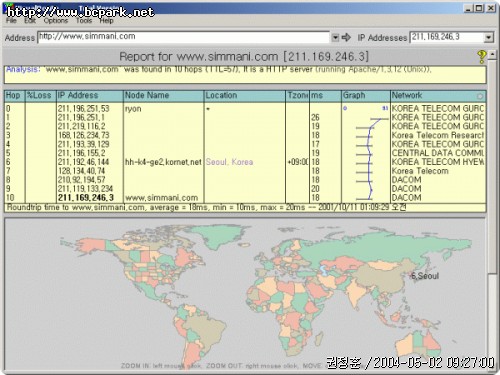Click the Seoul, Korea location link
500x375 pixels.
point(229,162)
